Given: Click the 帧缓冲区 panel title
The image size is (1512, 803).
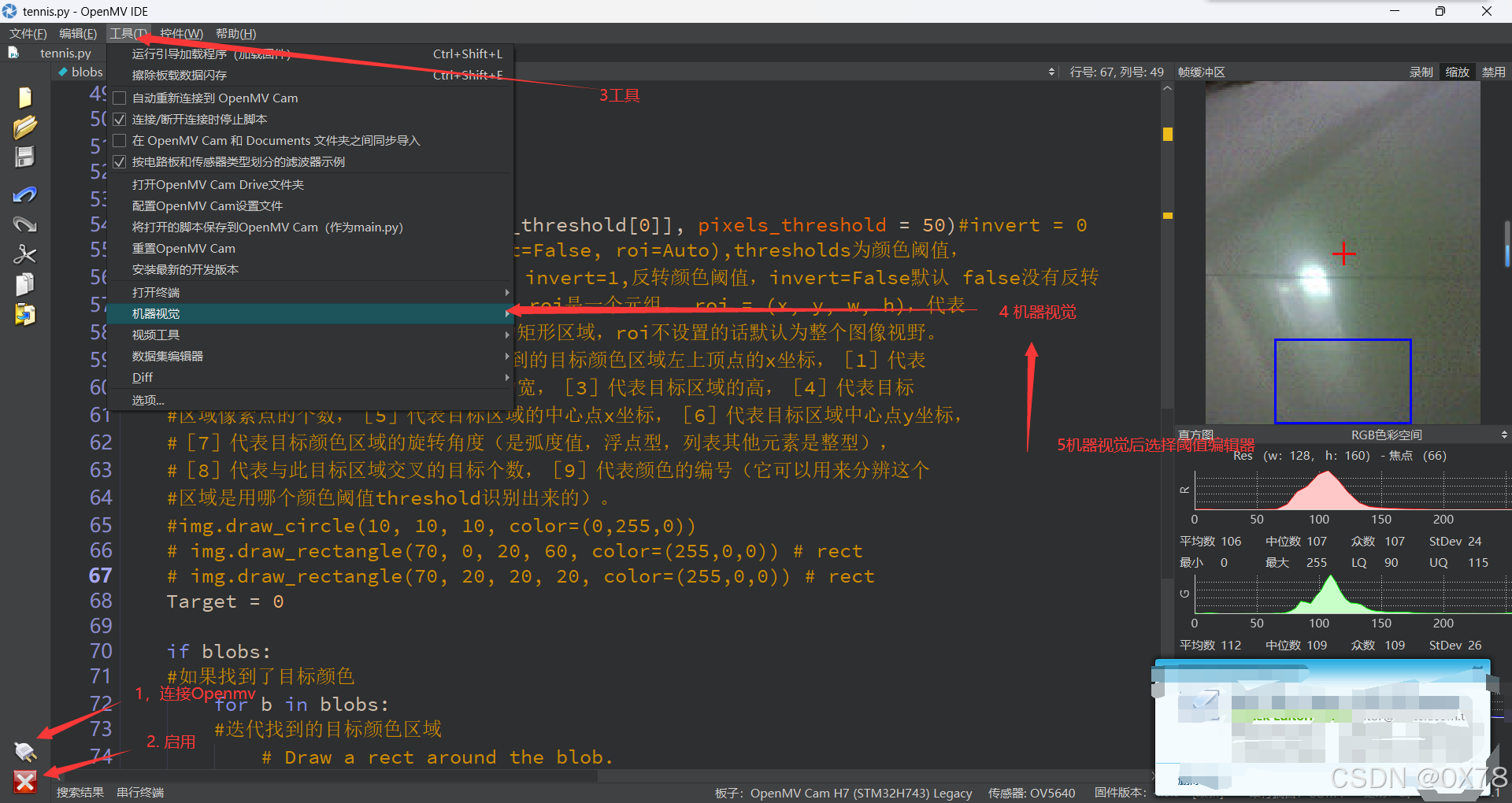Looking at the screenshot, I should 1201,72.
